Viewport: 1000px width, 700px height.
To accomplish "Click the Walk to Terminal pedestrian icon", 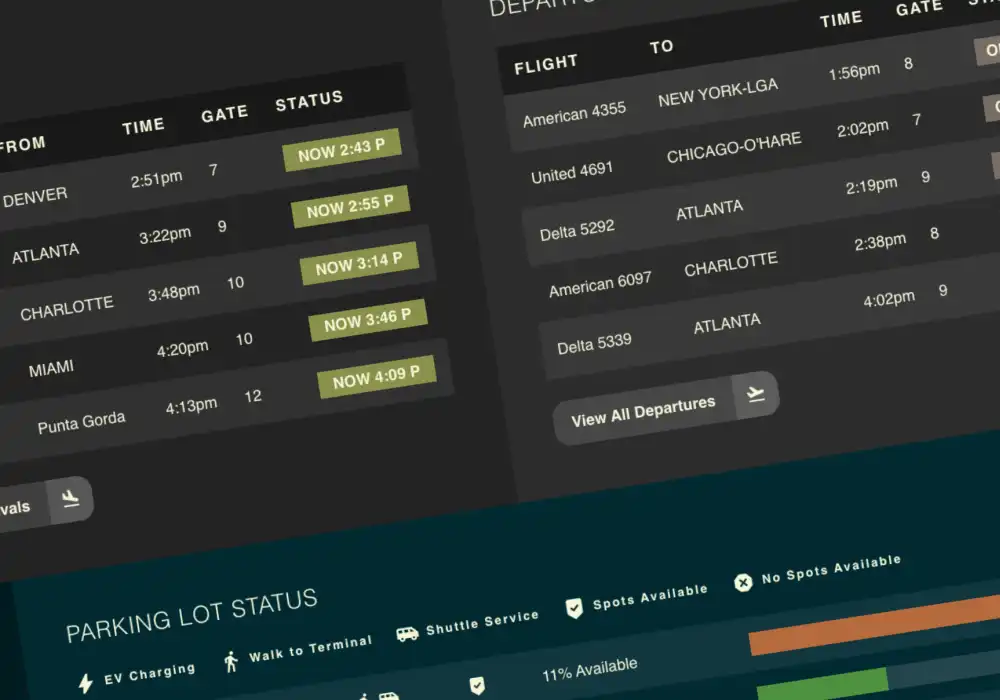I will [232, 661].
